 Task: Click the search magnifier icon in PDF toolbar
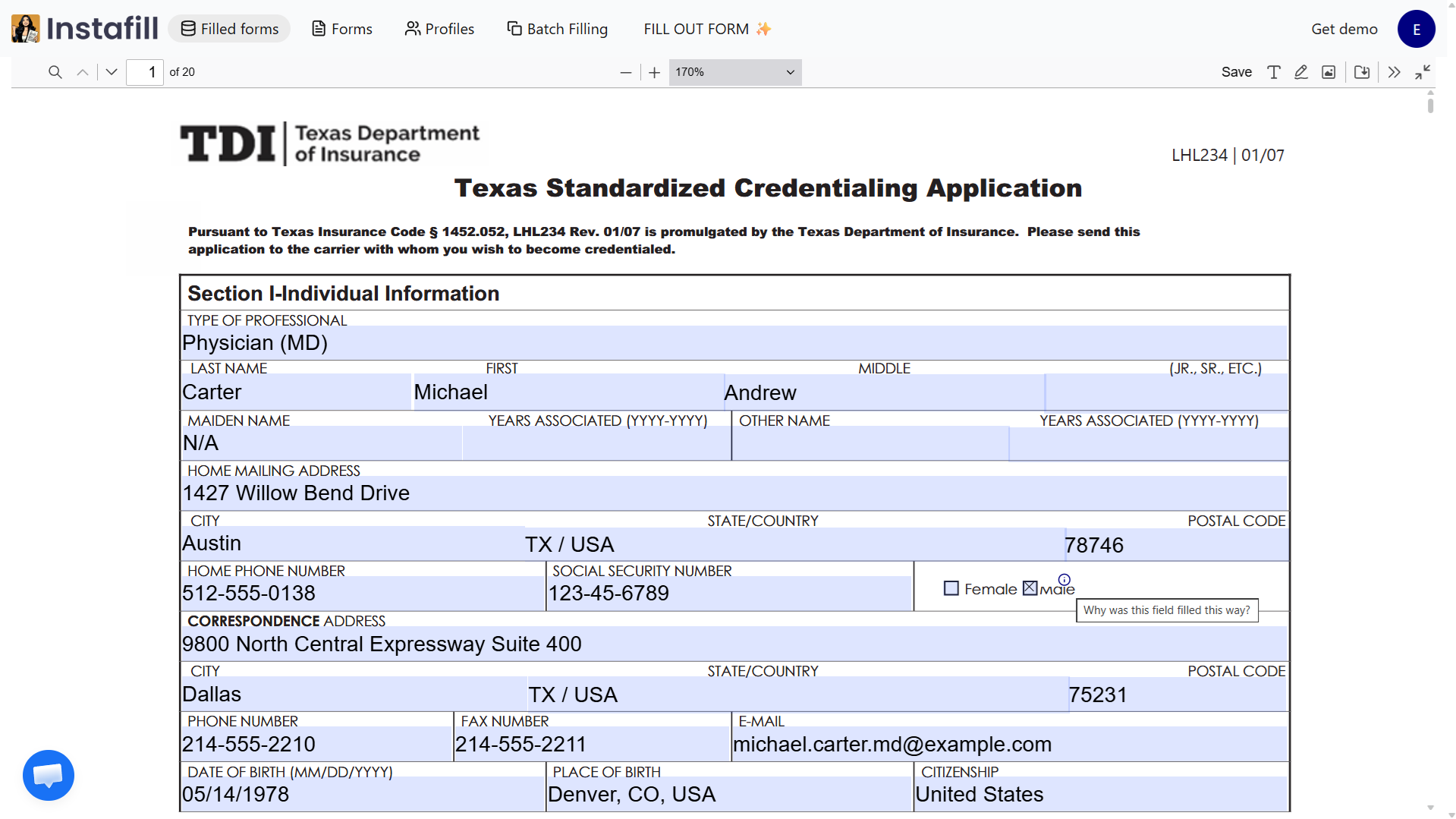pyautogui.click(x=55, y=72)
